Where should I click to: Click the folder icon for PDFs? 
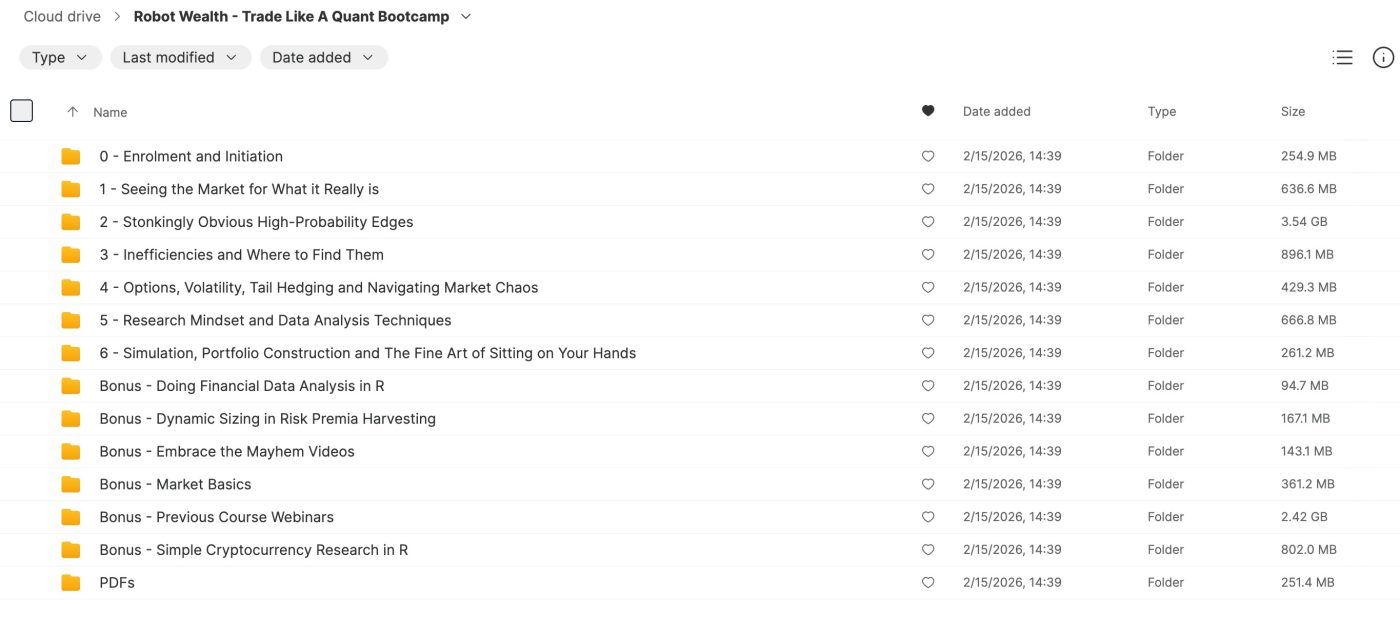click(x=70, y=583)
